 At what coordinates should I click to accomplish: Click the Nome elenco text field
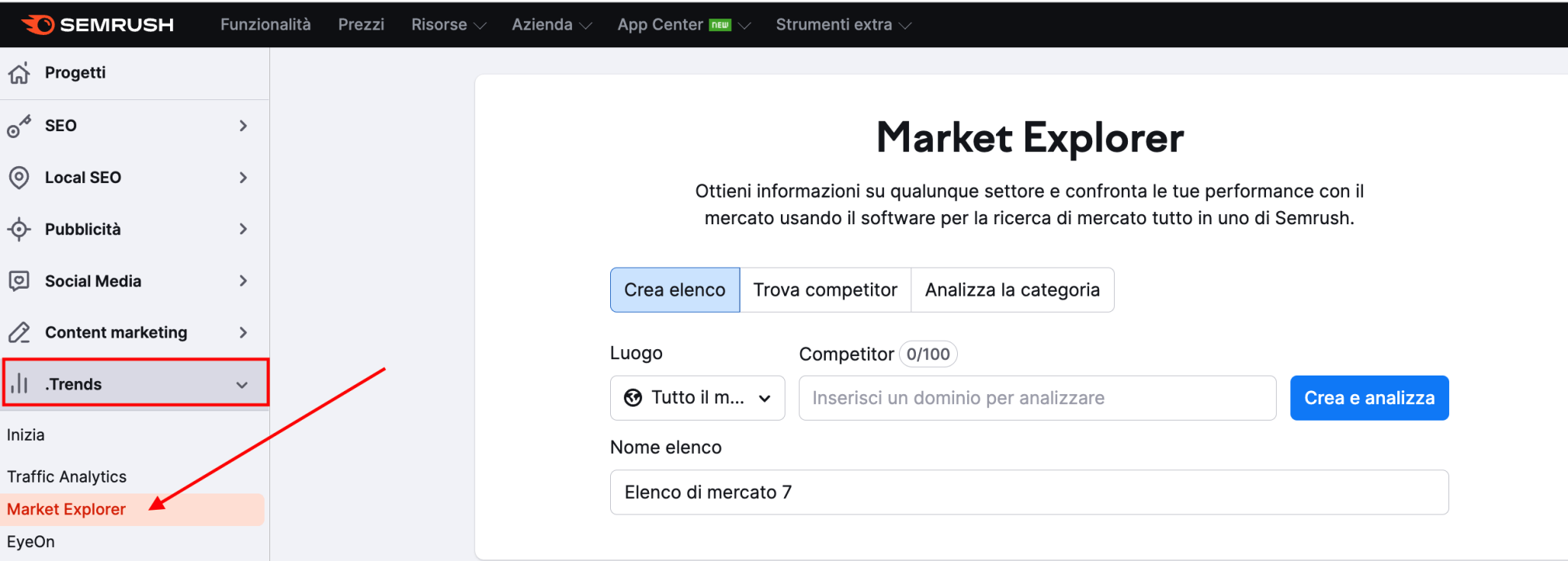(x=1029, y=492)
